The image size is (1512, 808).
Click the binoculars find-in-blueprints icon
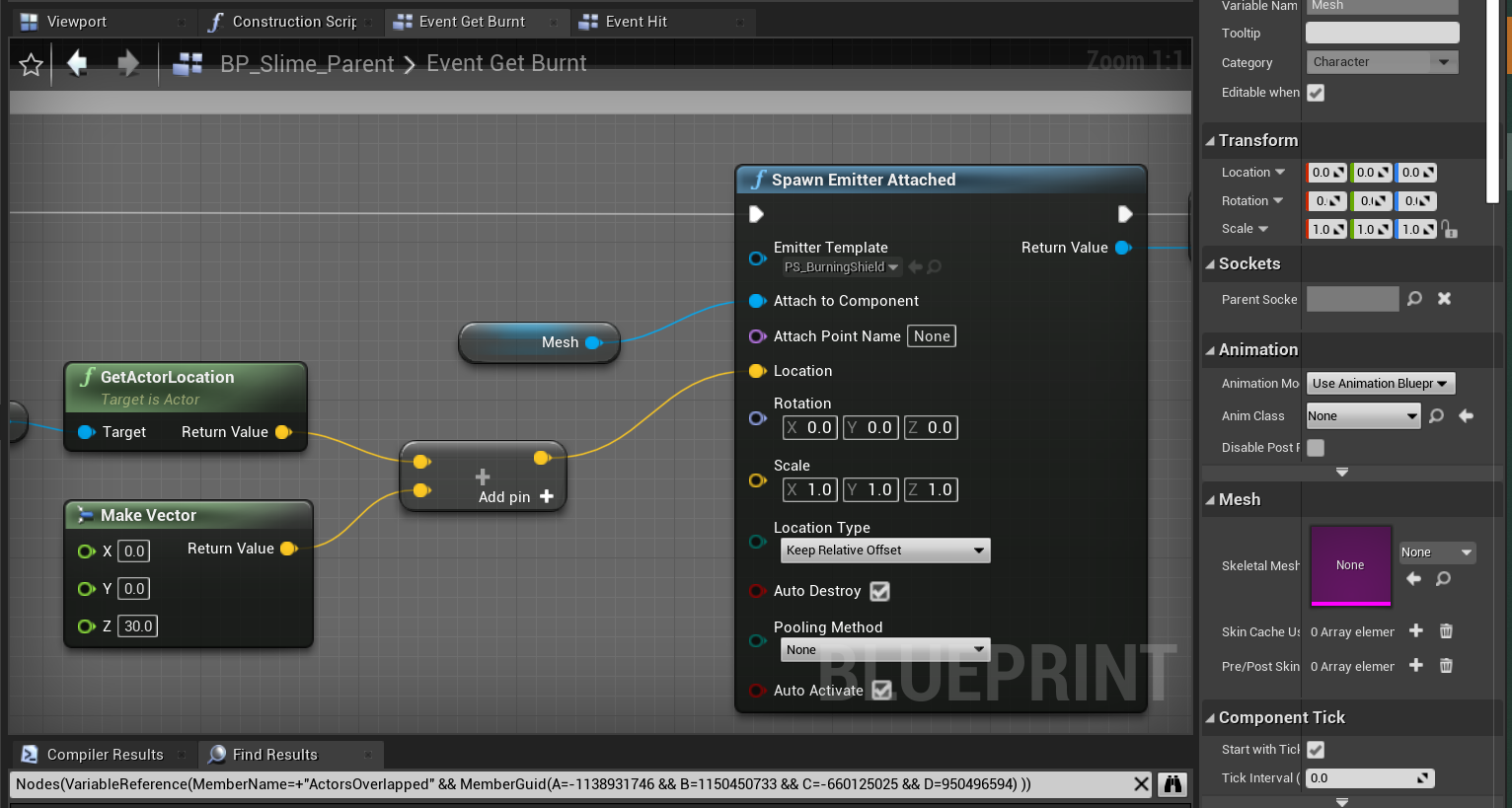coord(1172,784)
